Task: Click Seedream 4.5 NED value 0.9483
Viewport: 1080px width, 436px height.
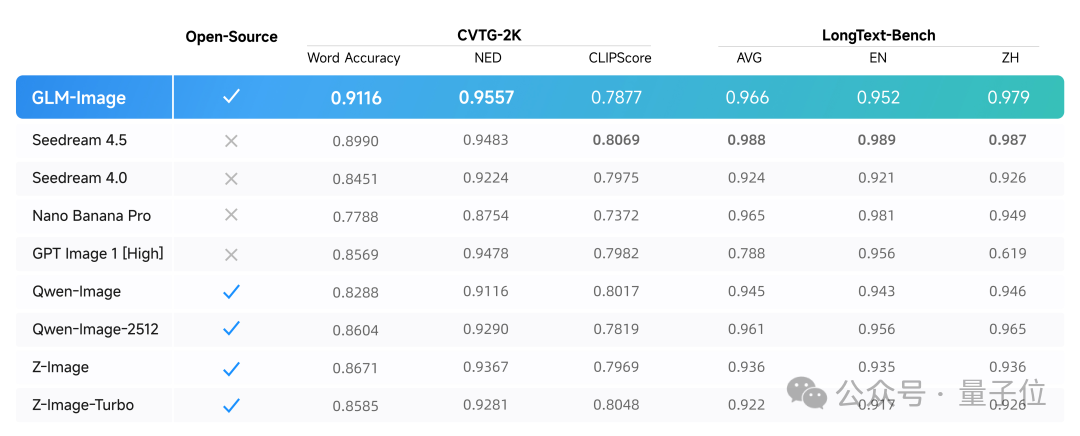Action: (x=486, y=140)
